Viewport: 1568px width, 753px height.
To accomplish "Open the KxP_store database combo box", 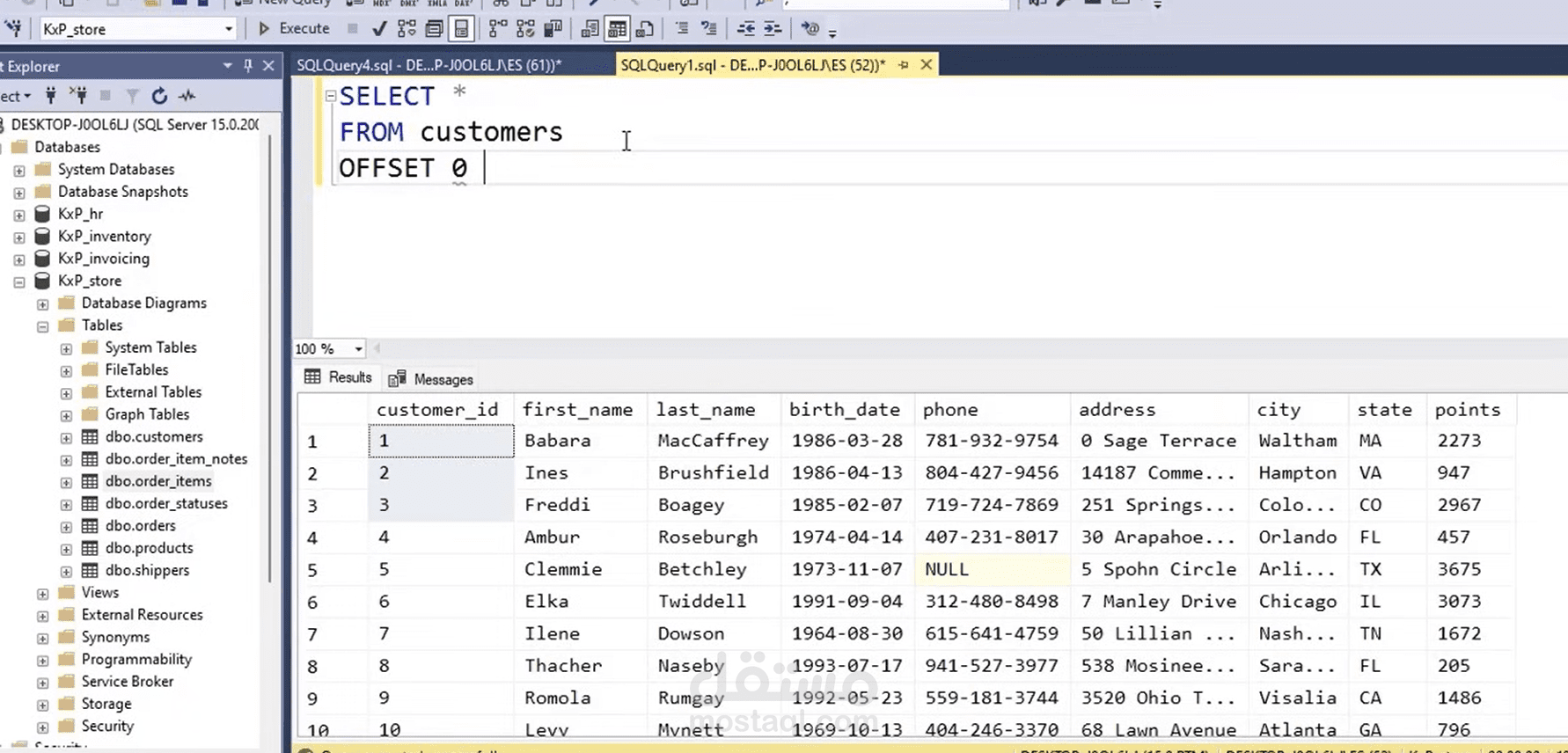I will (138, 29).
